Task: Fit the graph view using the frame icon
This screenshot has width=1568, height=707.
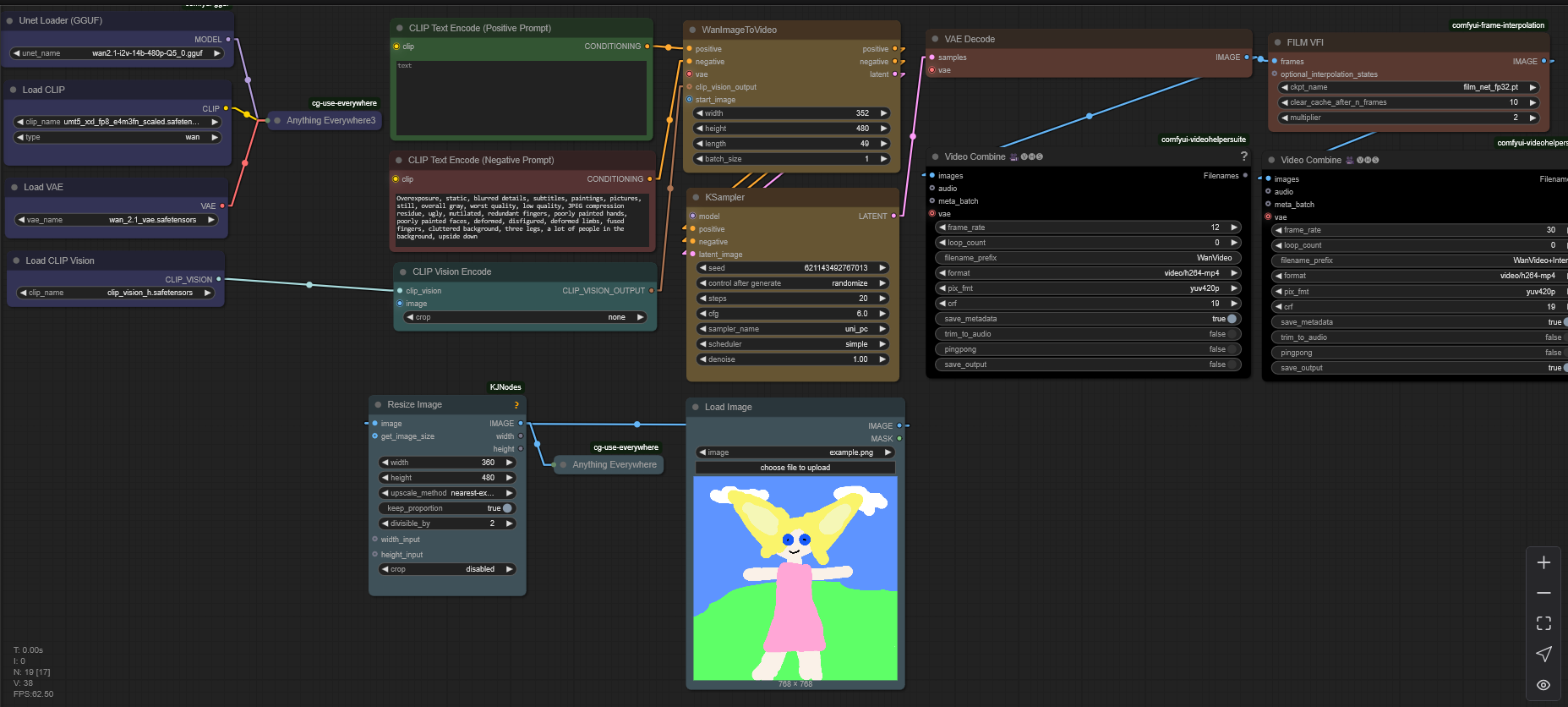Action: point(1543,623)
